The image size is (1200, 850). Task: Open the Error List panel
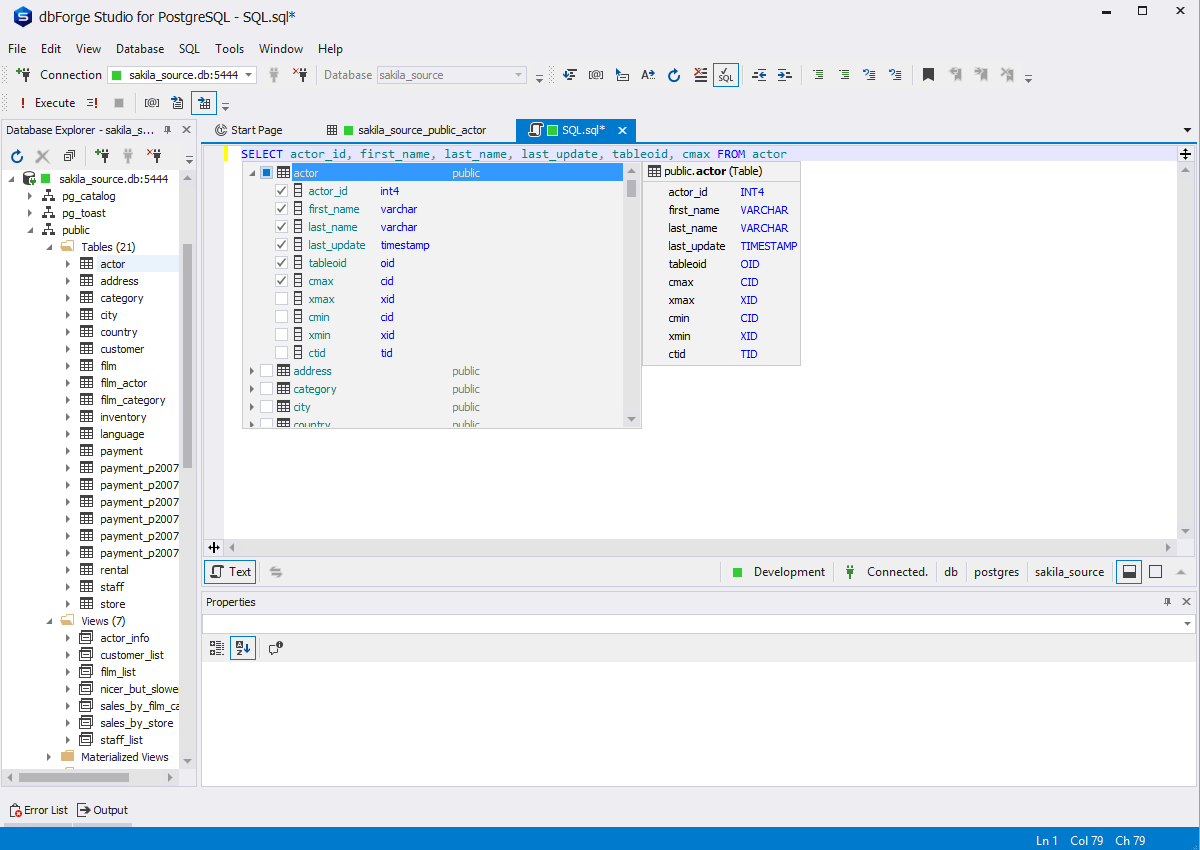pyautogui.click(x=39, y=810)
